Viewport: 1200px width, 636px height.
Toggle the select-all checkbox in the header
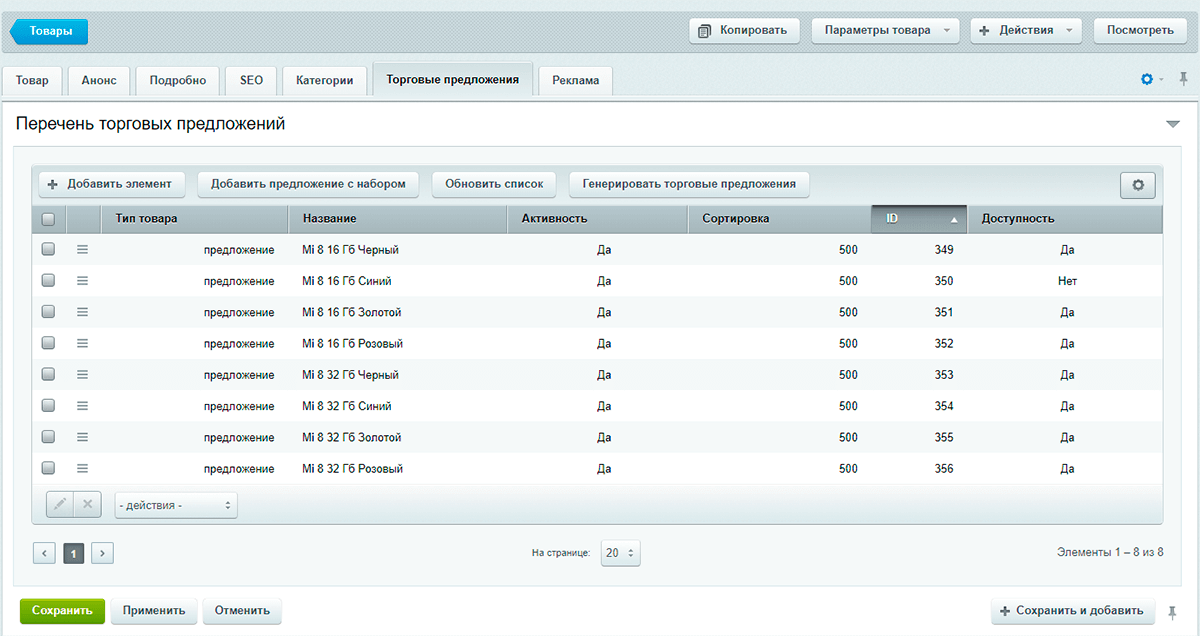pyautogui.click(x=48, y=219)
